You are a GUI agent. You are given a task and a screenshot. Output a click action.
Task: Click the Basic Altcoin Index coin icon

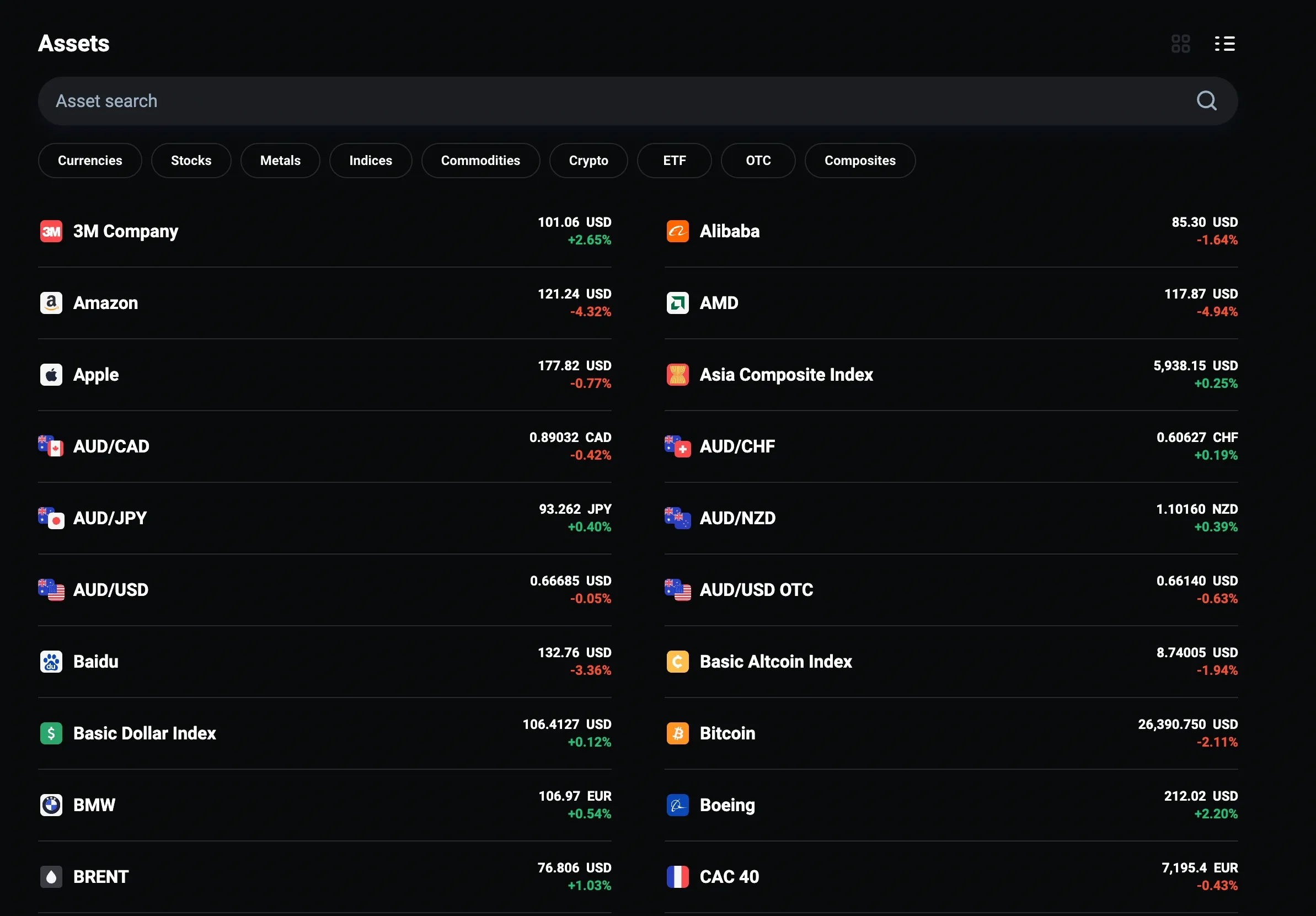pos(677,661)
